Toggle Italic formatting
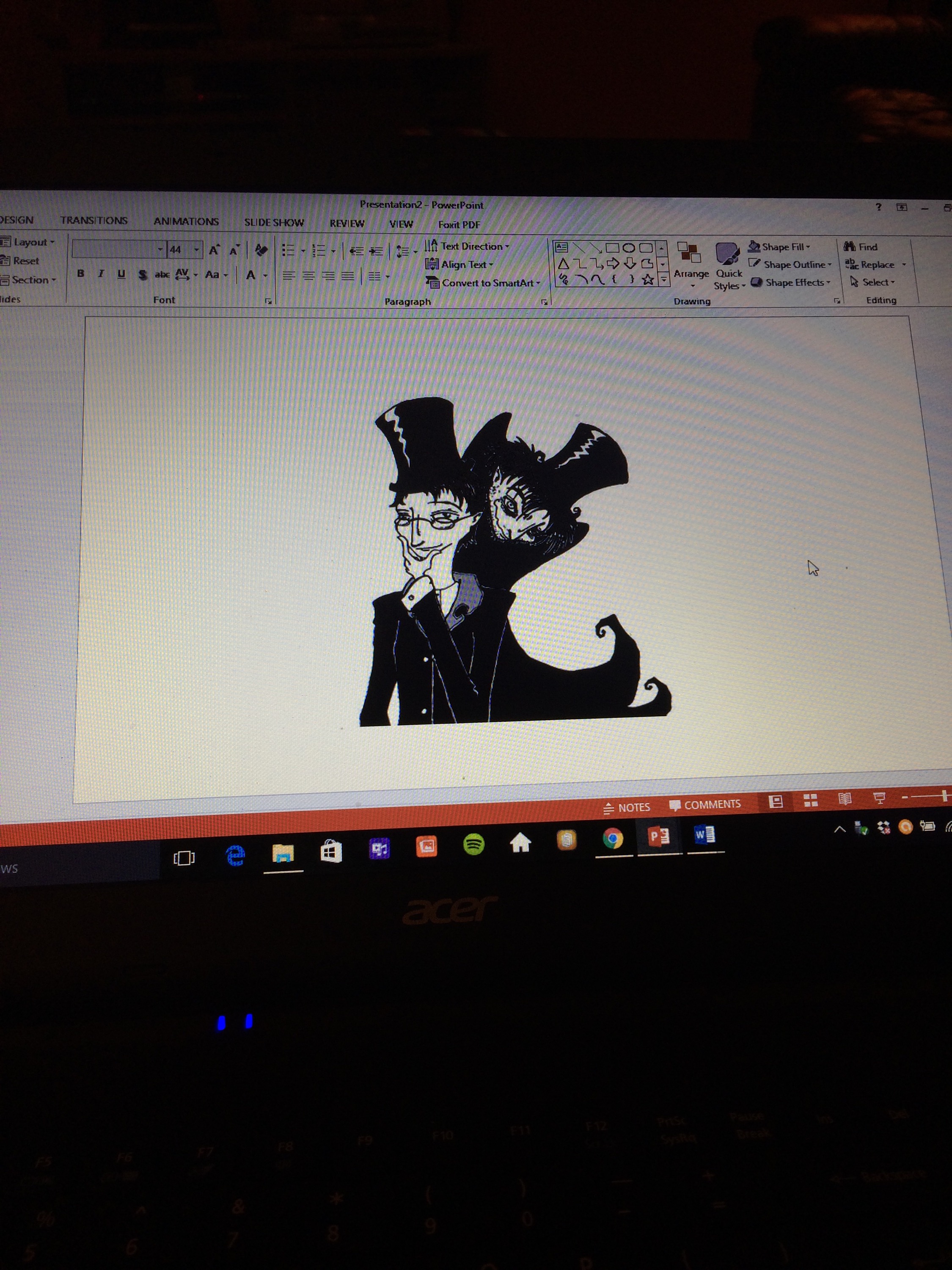The image size is (952, 1270). (101, 274)
